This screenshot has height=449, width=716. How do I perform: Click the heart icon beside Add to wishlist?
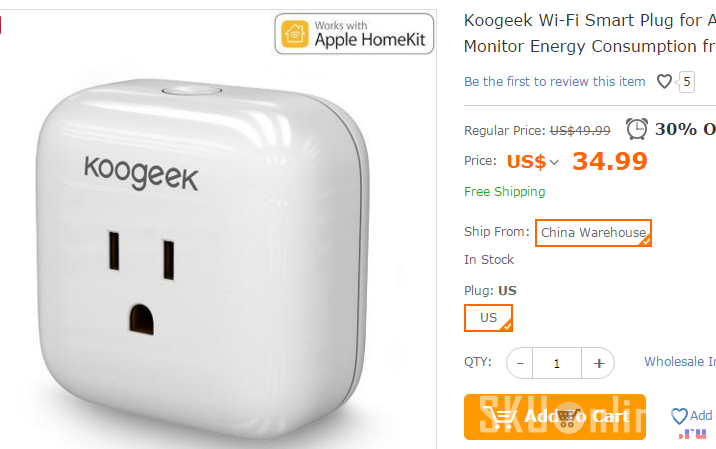point(679,416)
